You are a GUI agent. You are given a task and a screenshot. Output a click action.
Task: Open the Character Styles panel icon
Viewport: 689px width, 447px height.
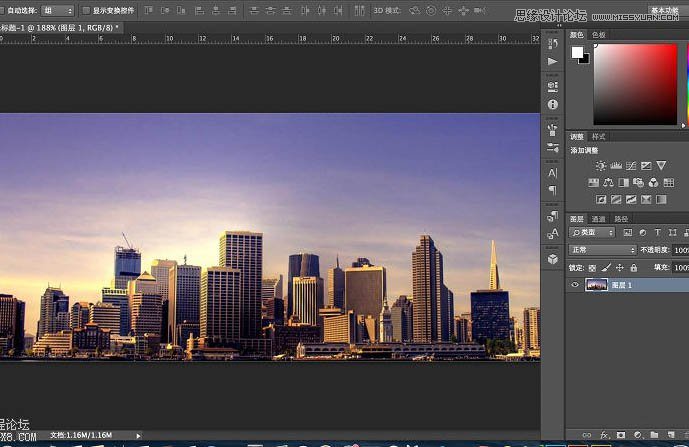[552, 233]
